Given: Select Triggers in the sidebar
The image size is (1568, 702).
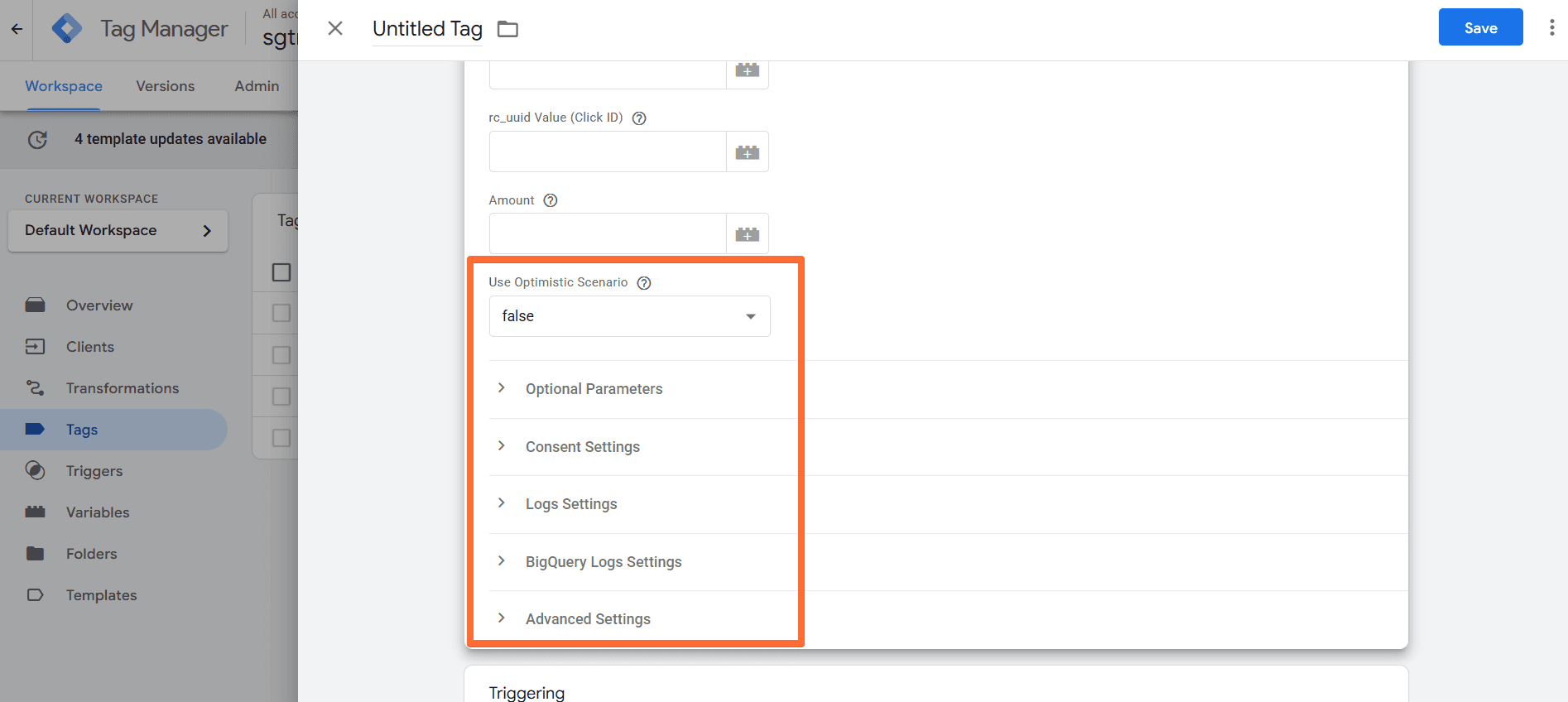Looking at the screenshot, I should click(x=94, y=470).
